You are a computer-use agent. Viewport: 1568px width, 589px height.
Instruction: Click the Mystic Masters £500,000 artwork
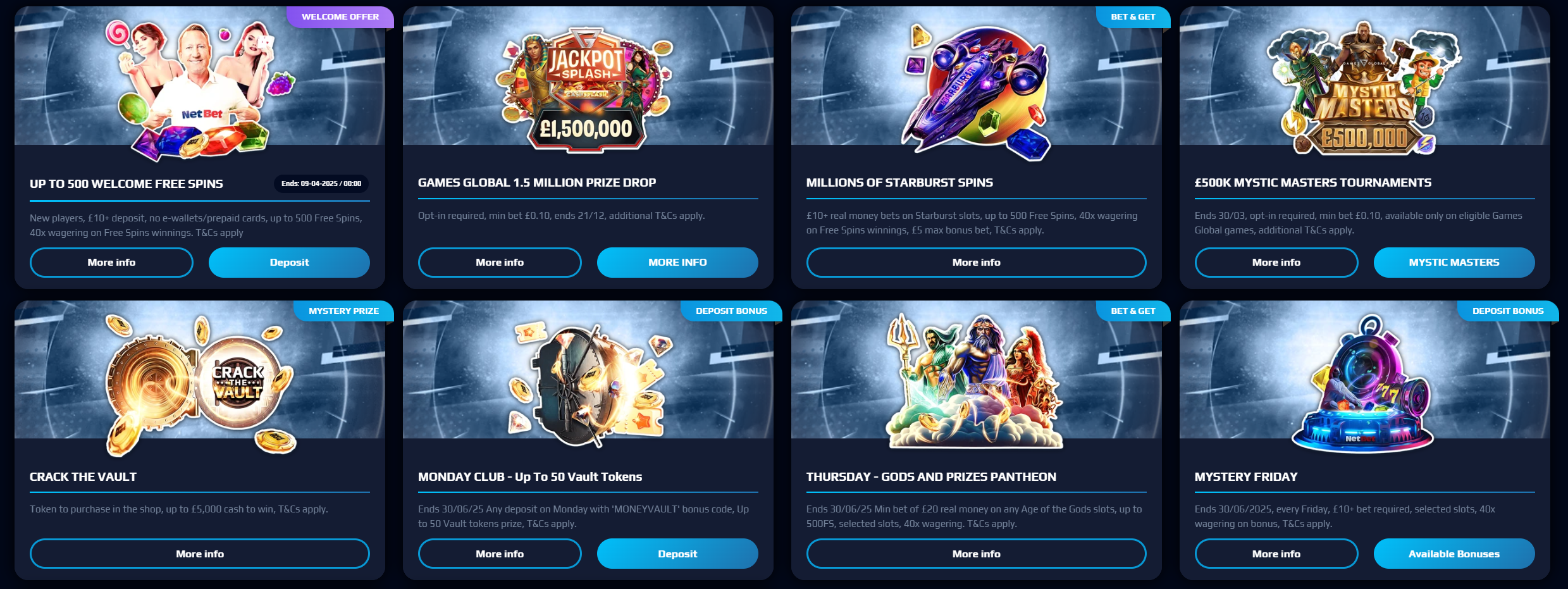[1364, 89]
